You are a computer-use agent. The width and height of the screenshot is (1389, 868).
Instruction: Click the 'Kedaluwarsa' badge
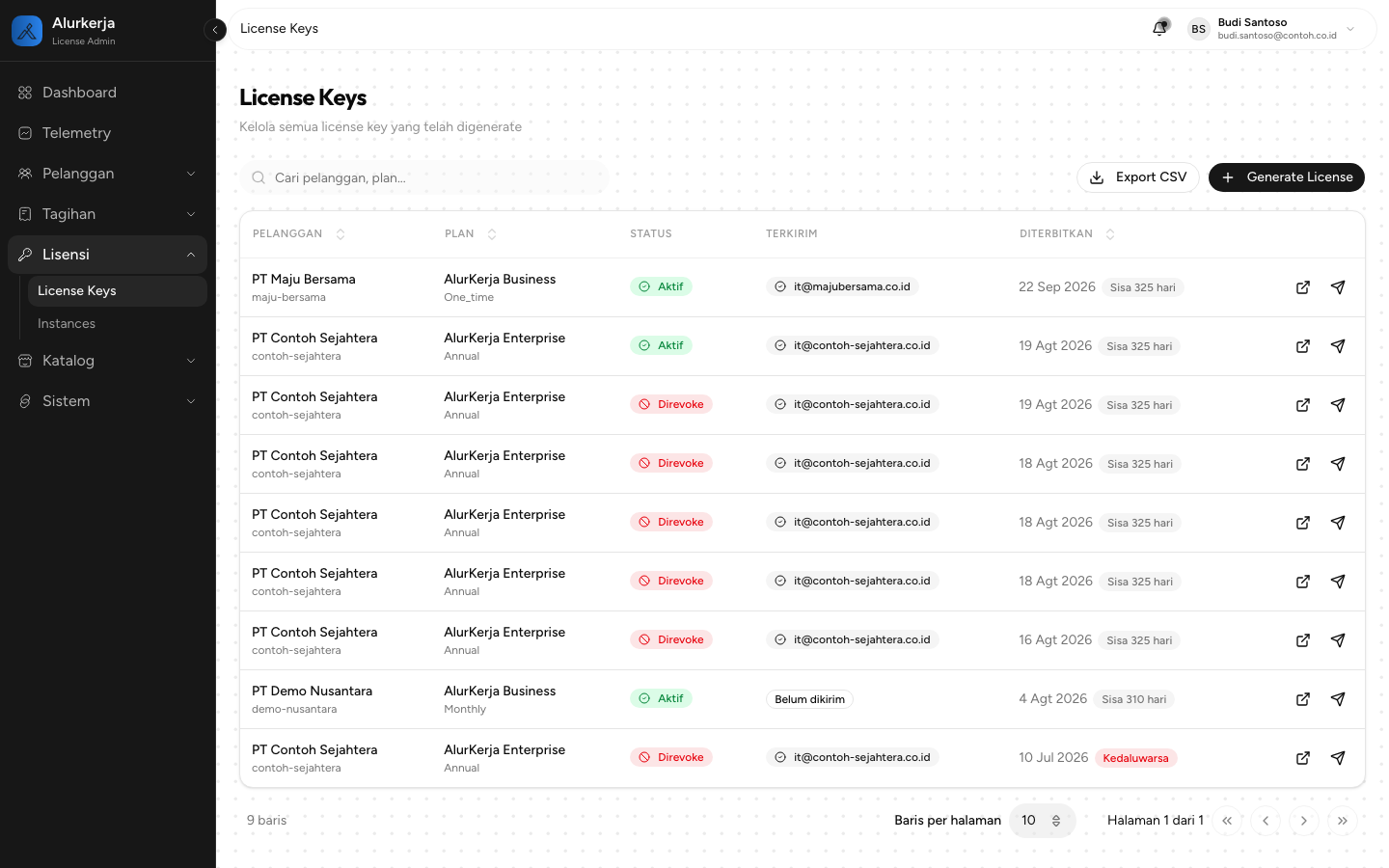click(x=1135, y=758)
